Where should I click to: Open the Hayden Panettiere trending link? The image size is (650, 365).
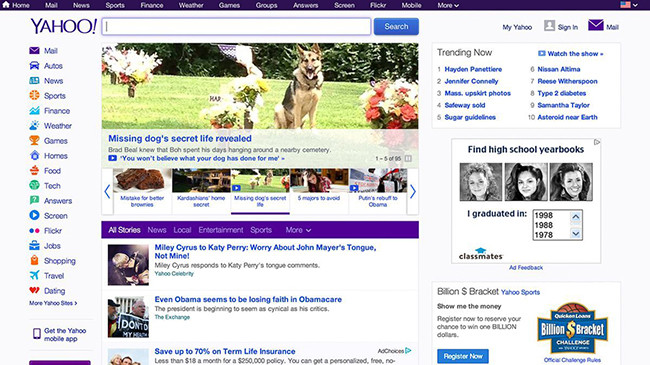tap(473, 69)
